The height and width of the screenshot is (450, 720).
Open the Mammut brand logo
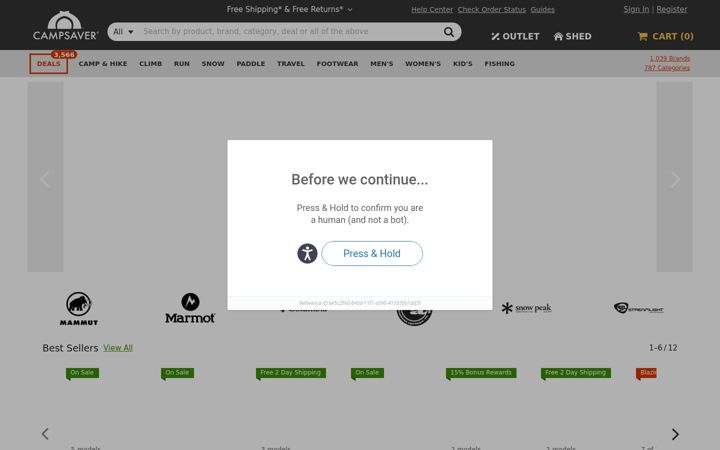(x=79, y=309)
